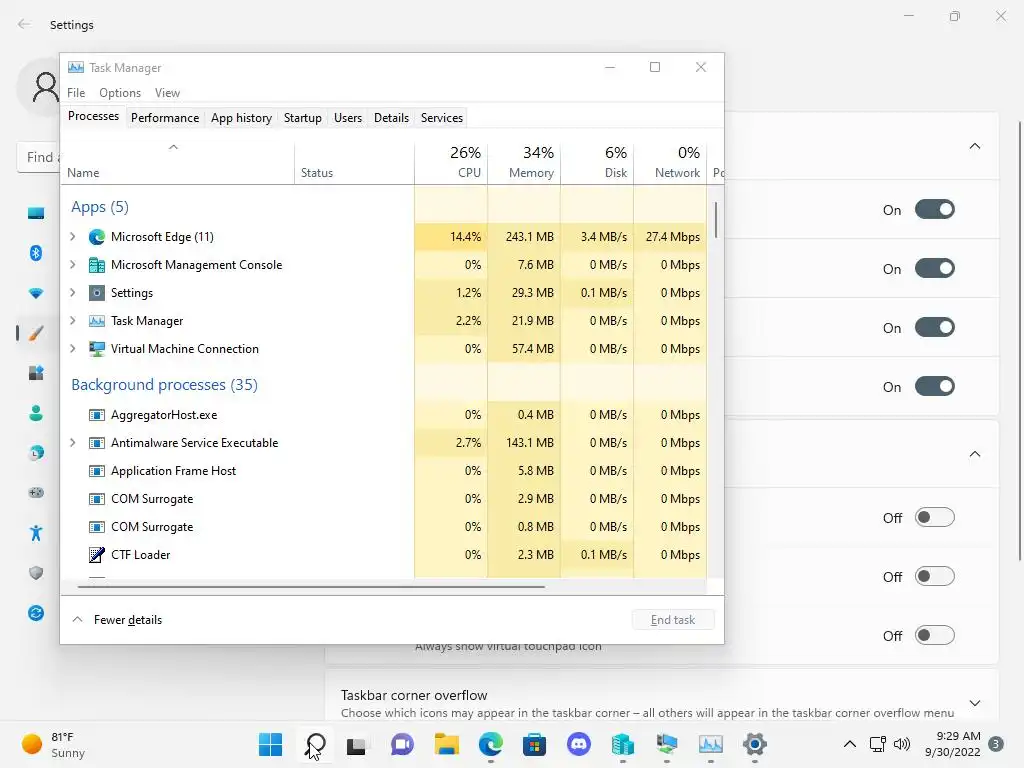This screenshot has height=768, width=1024.
Task: Select the CTF Loader process icon
Action: [x=97, y=555]
